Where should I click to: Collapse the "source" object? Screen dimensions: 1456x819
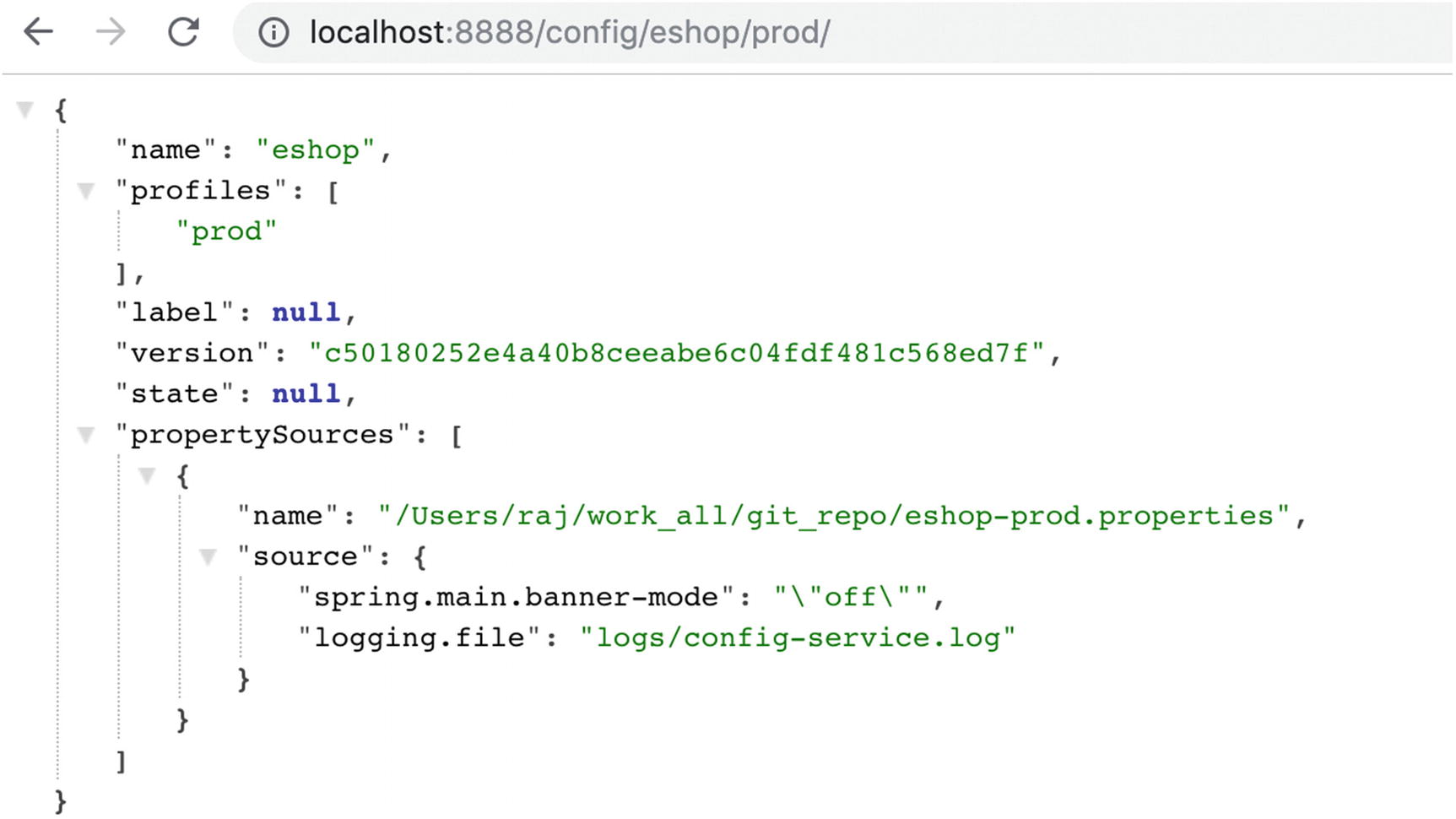point(208,556)
